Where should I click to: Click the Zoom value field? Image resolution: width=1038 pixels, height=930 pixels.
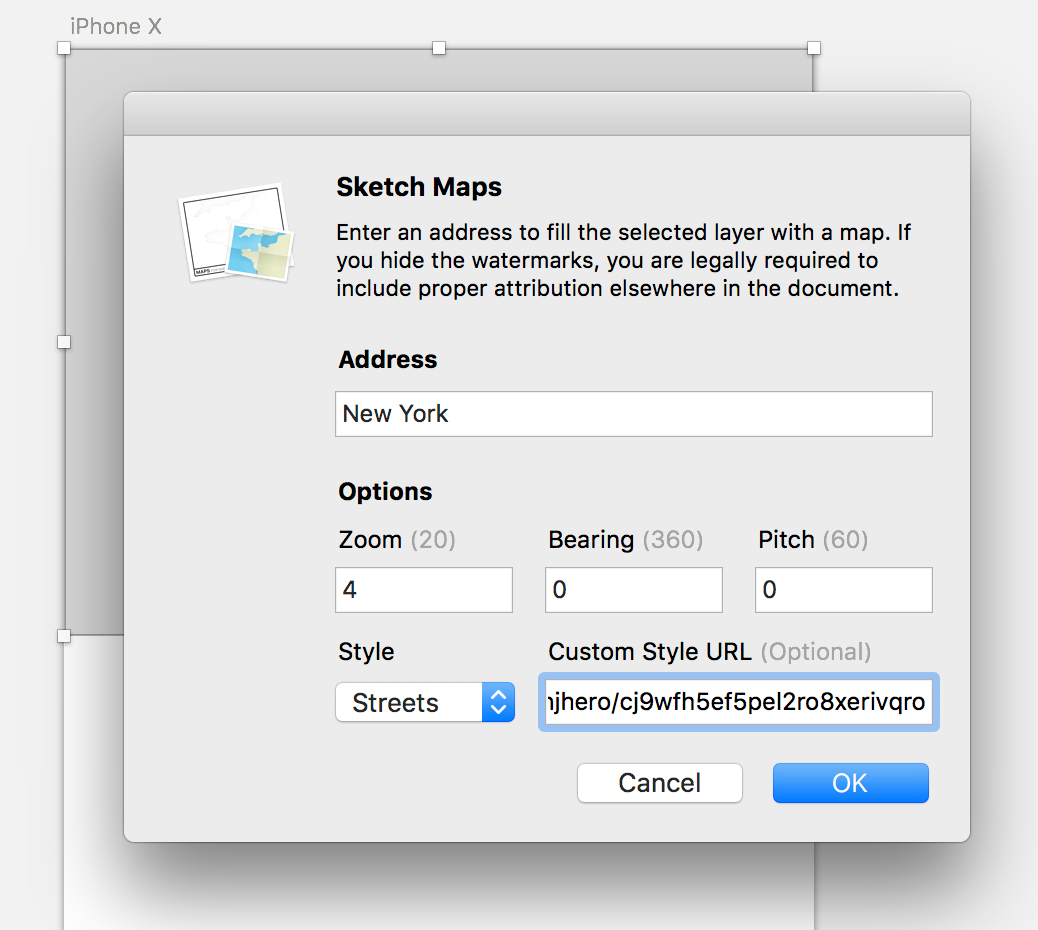423,590
